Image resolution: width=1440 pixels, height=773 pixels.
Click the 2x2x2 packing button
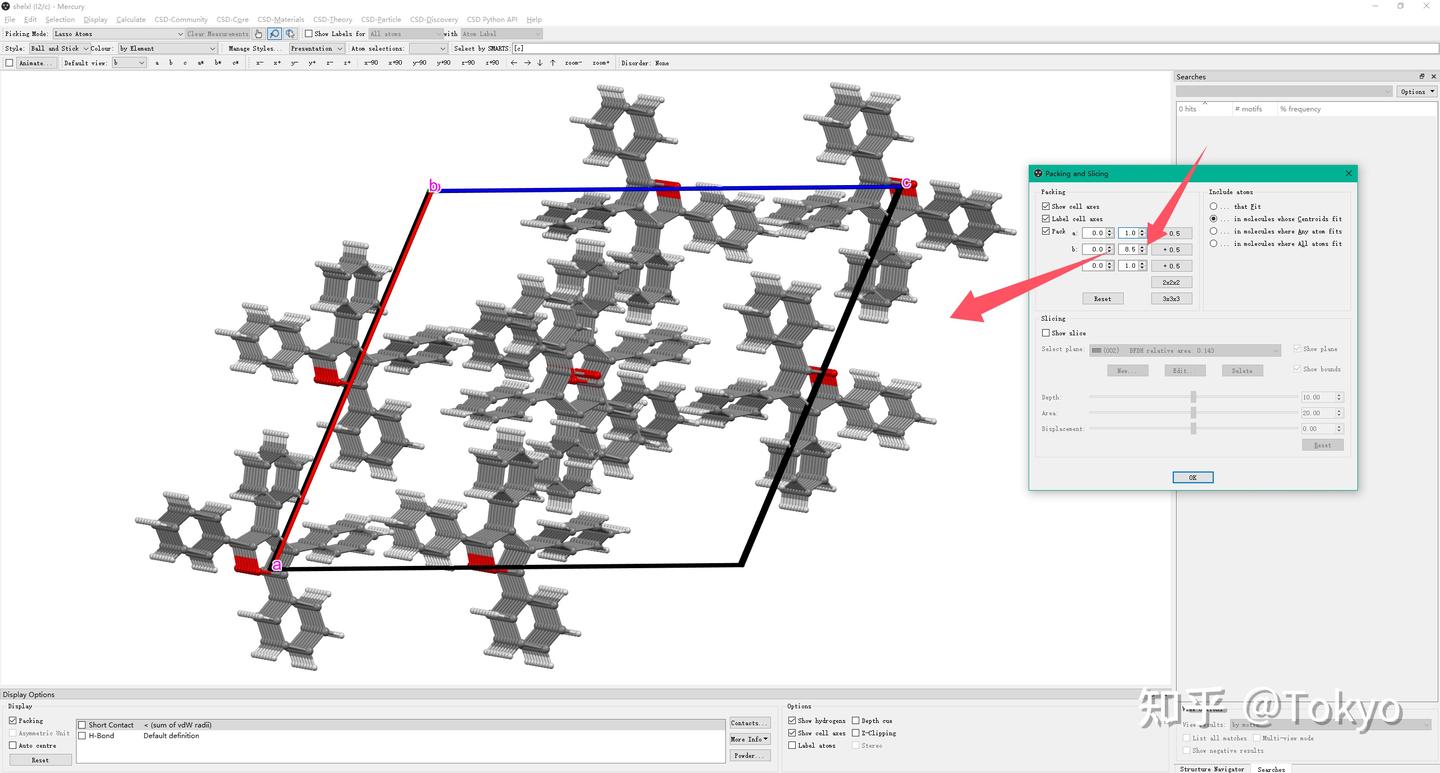[1171, 282]
